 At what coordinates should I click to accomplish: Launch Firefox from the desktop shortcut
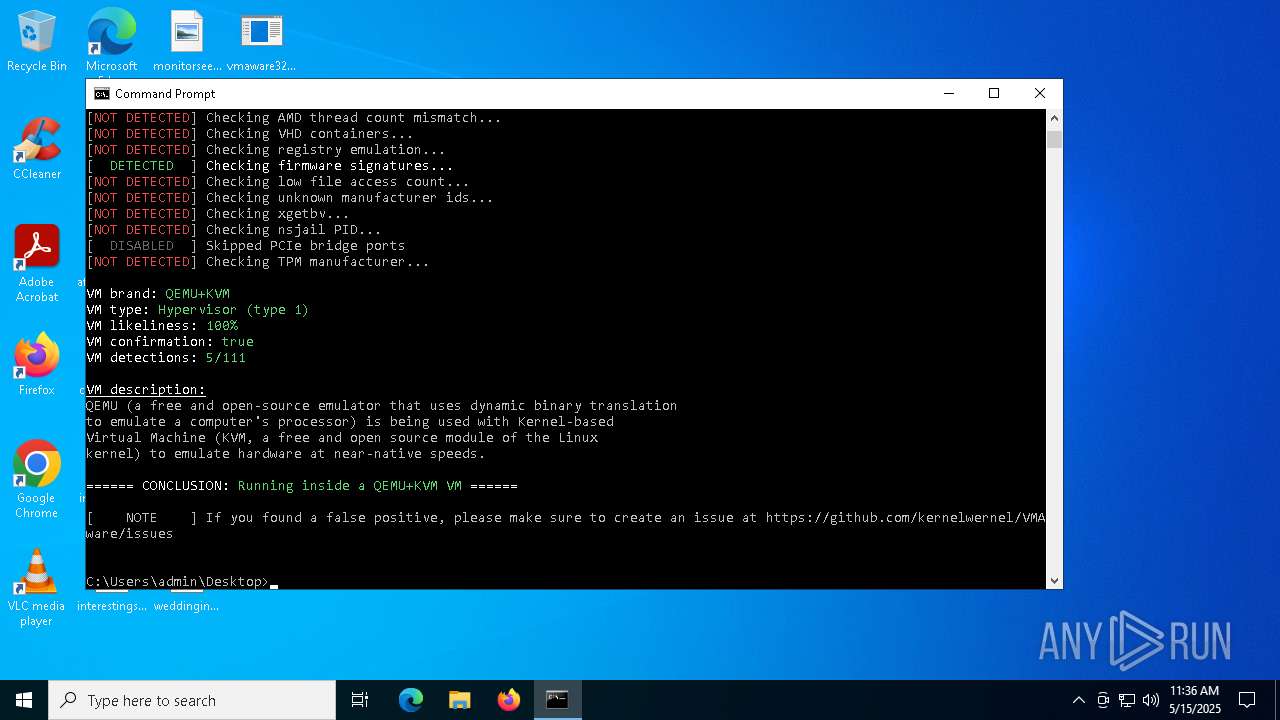(37, 365)
